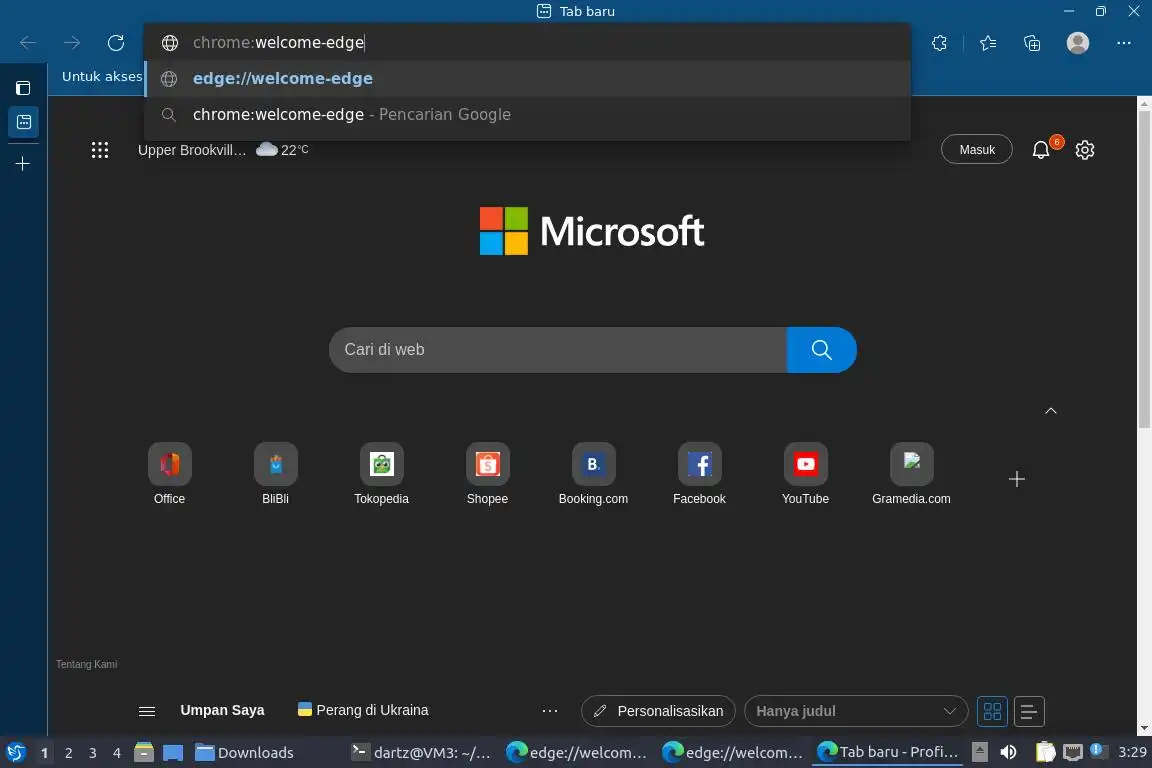Open the Gramedia.com quick link
The image size is (1152, 768).
pyautogui.click(x=911, y=474)
